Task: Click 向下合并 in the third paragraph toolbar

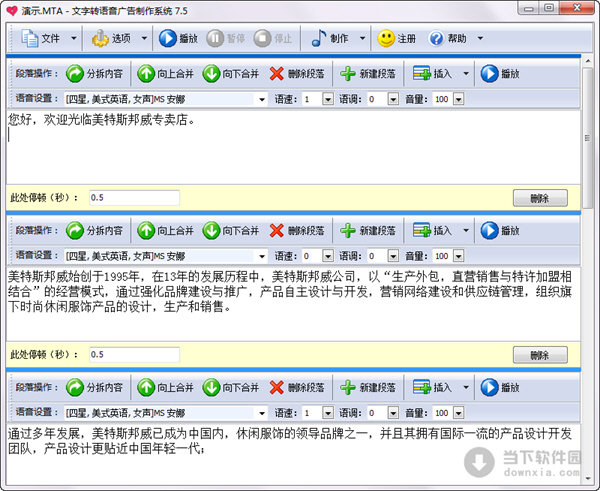Action: point(231,388)
